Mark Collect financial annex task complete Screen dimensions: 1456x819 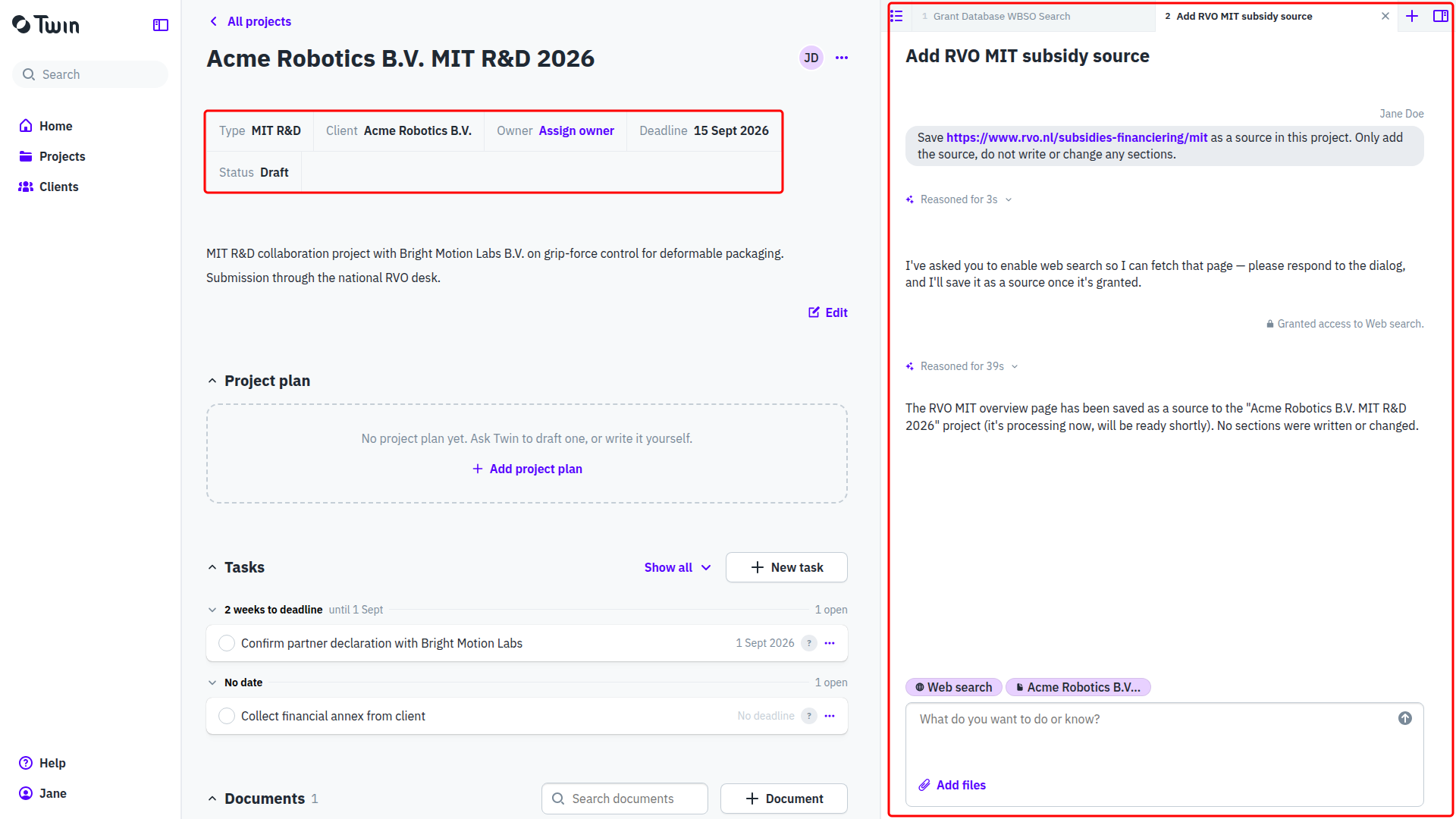(226, 716)
